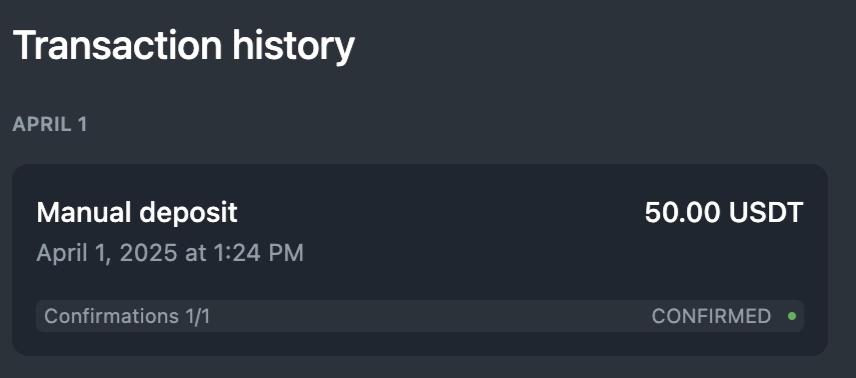Click the word "Transaction" in the heading
This screenshot has height=378, width=856.
[x=117, y=45]
